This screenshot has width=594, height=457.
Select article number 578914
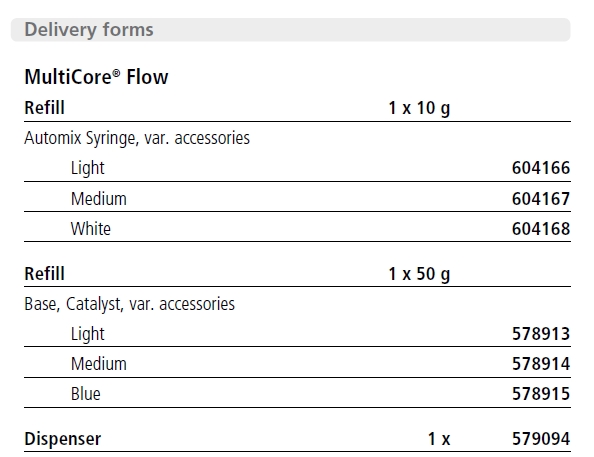(x=541, y=364)
